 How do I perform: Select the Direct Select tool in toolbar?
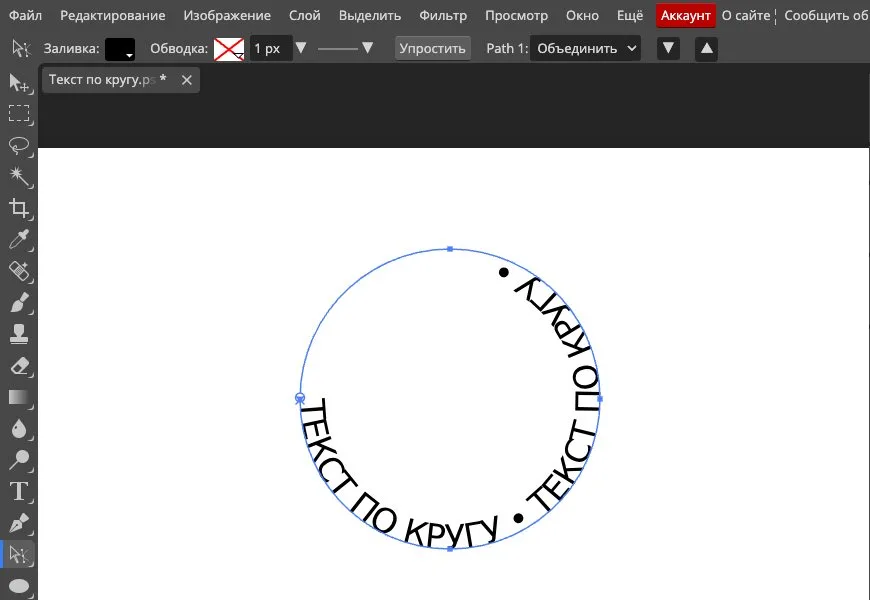click(19, 554)
